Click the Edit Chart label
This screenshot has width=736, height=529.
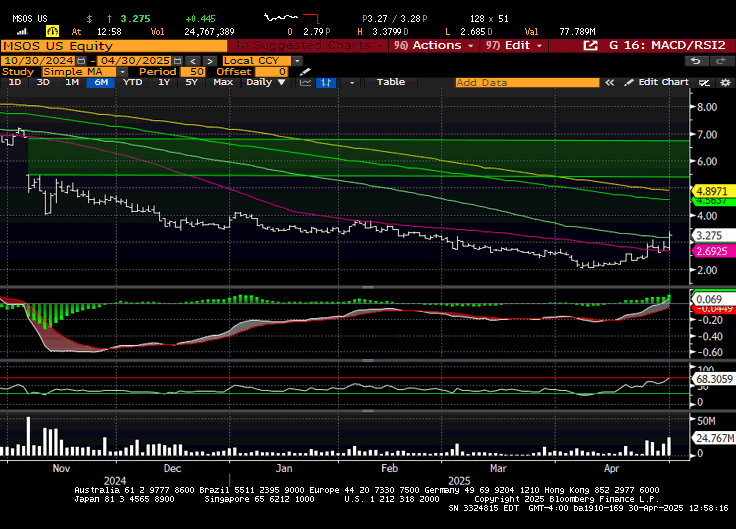coord(663,82)
